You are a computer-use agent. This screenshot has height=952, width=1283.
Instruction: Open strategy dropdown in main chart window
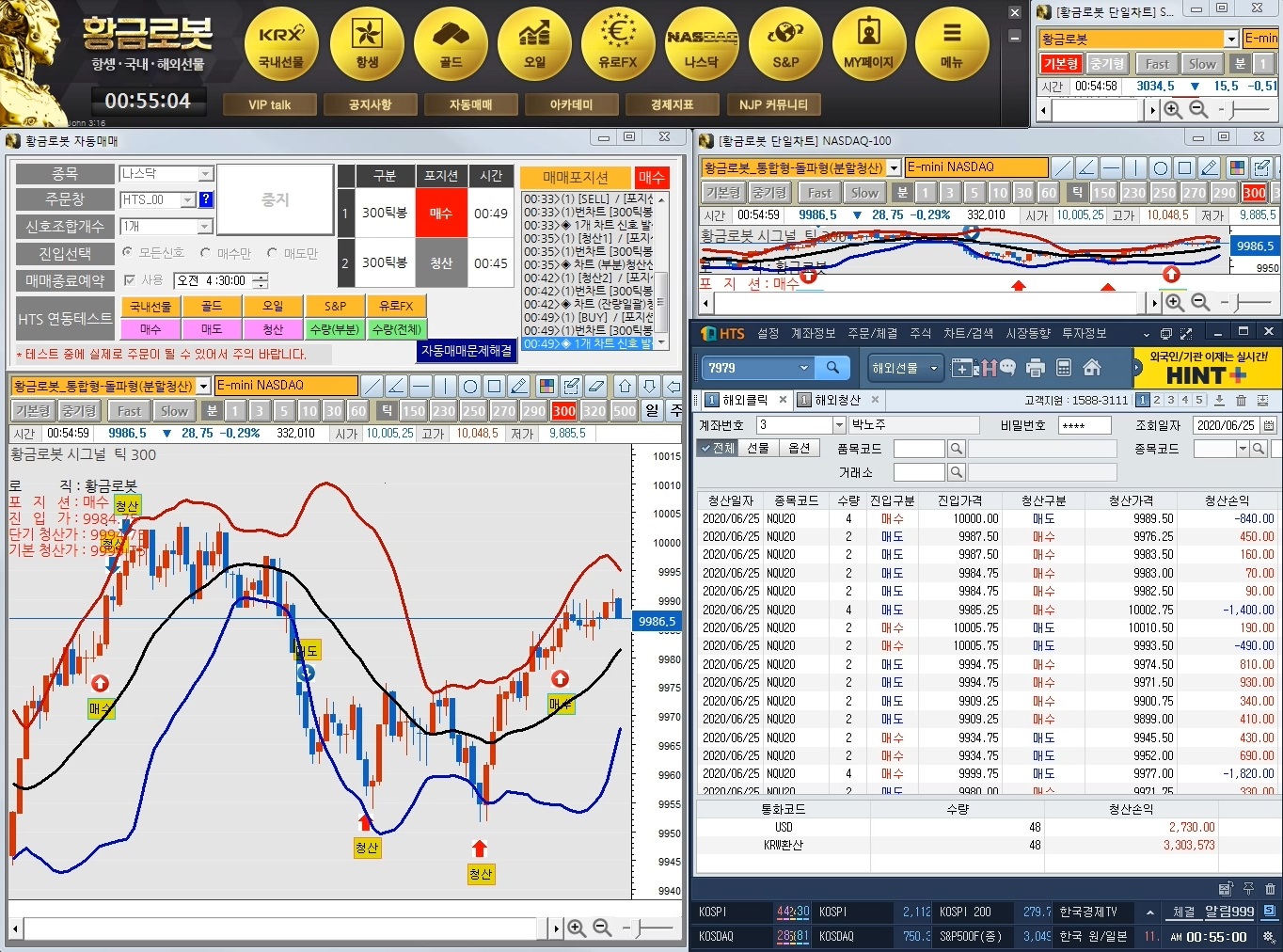click(x=203, y=386)
